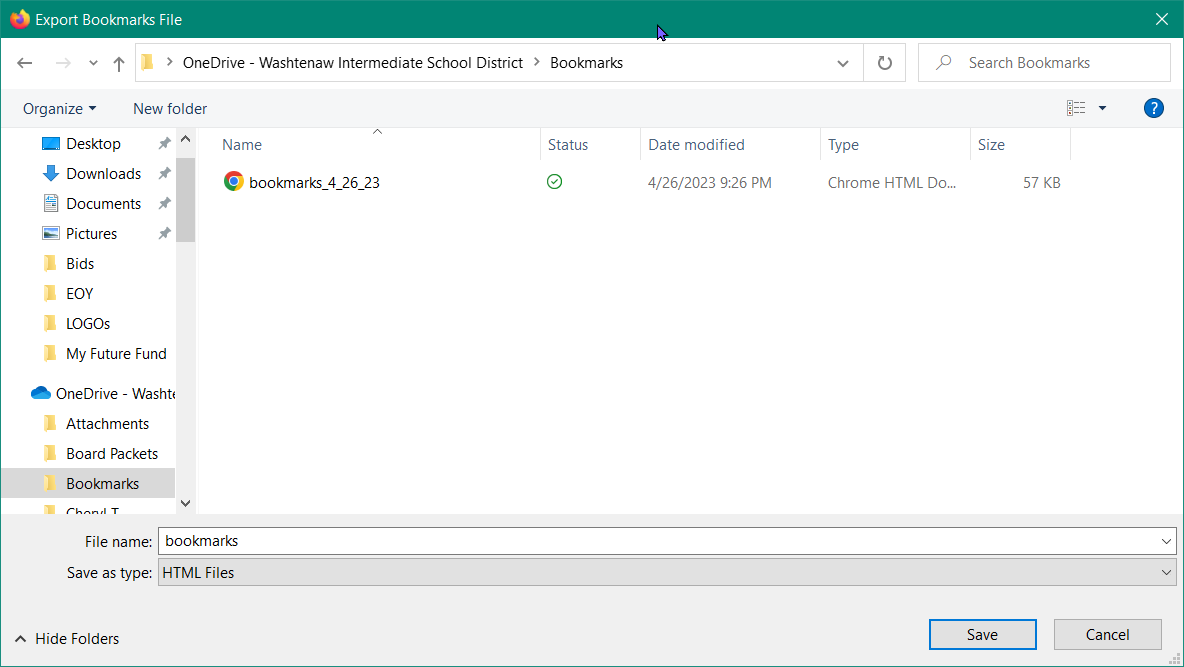Click the navigation pane scroll down arrow

tap(186, 503)
